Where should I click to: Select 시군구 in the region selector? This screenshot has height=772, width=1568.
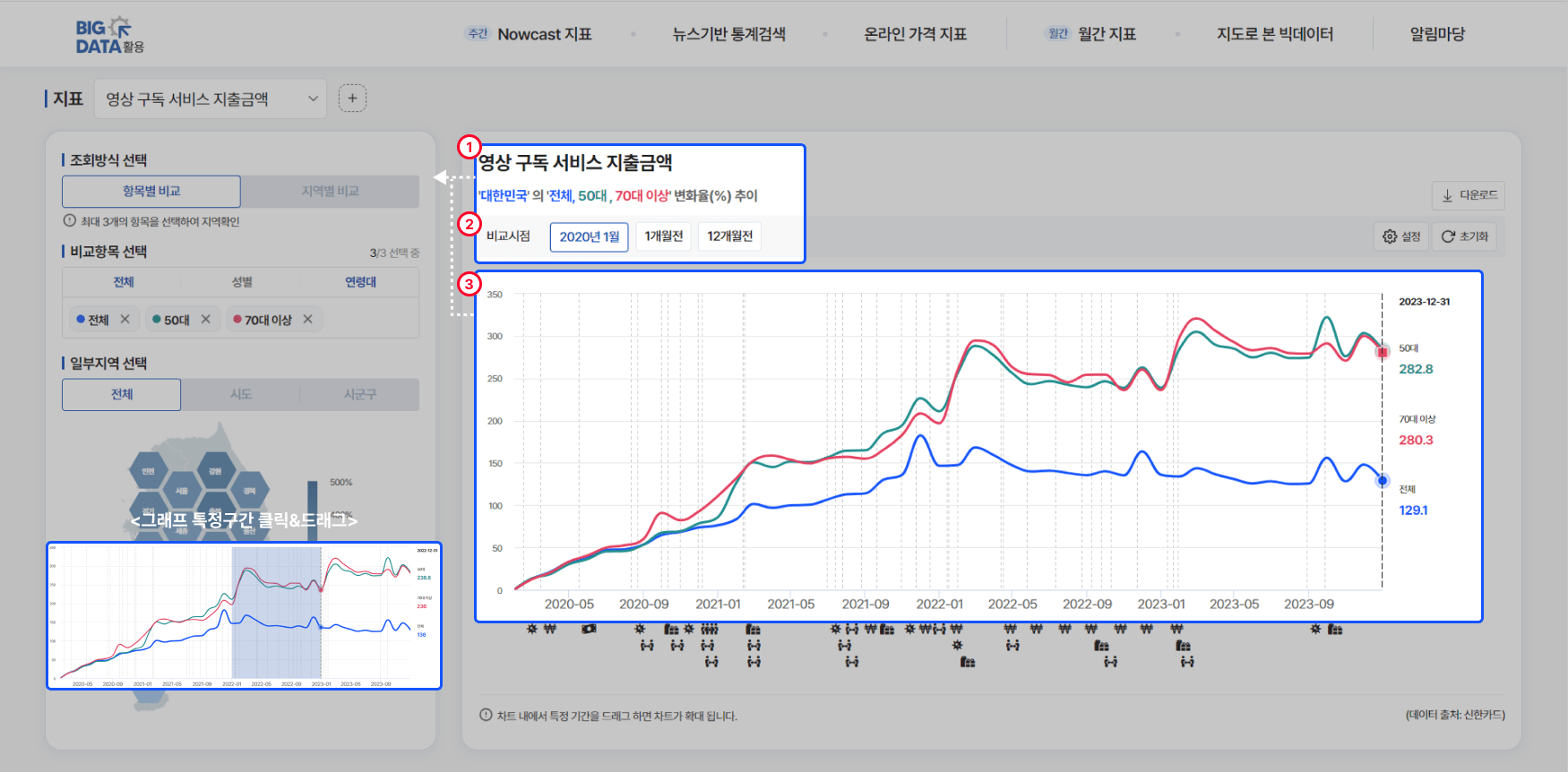coord(359,394)
